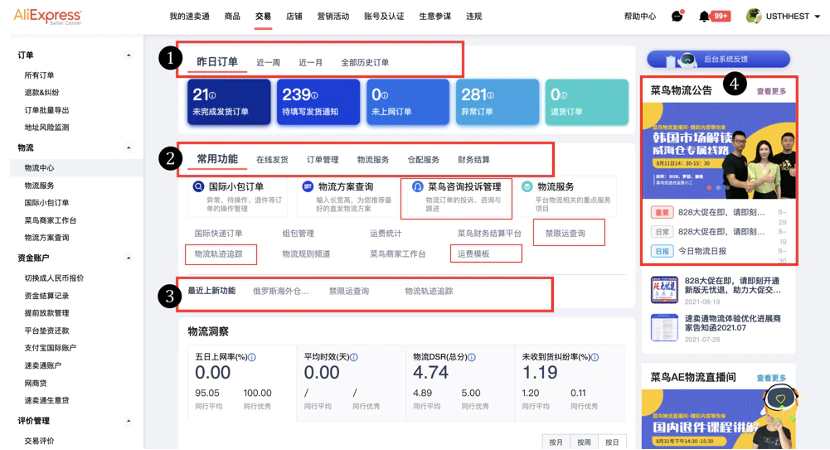Open 生意参谋 top menu
The width and height of the screenshot is (830, 450).
(435, 16)
